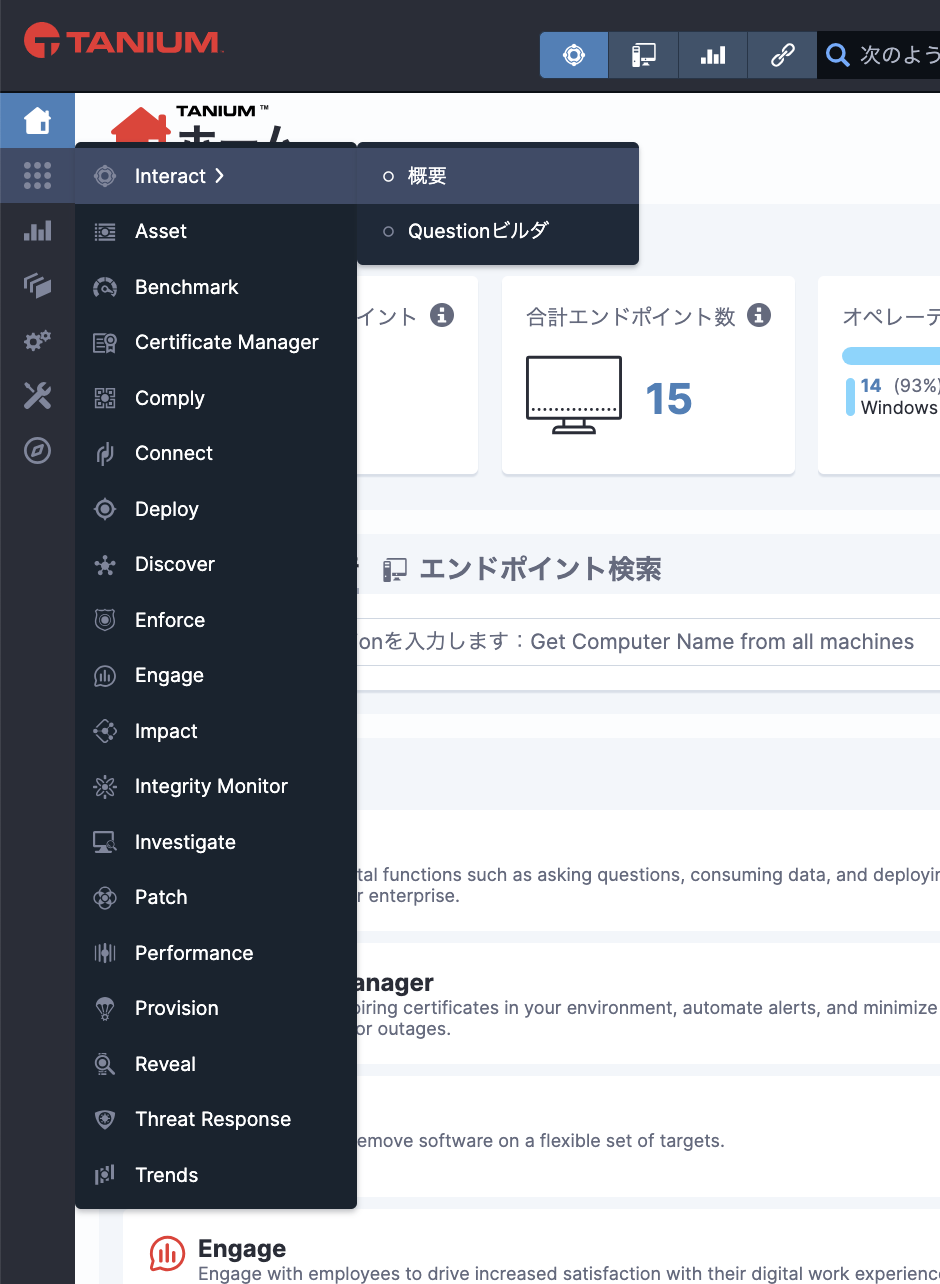The height and width of the screenshot is (1284, 940).
Task: Launch Threat Response from the menu
Action: click(x=216, y=1119)
